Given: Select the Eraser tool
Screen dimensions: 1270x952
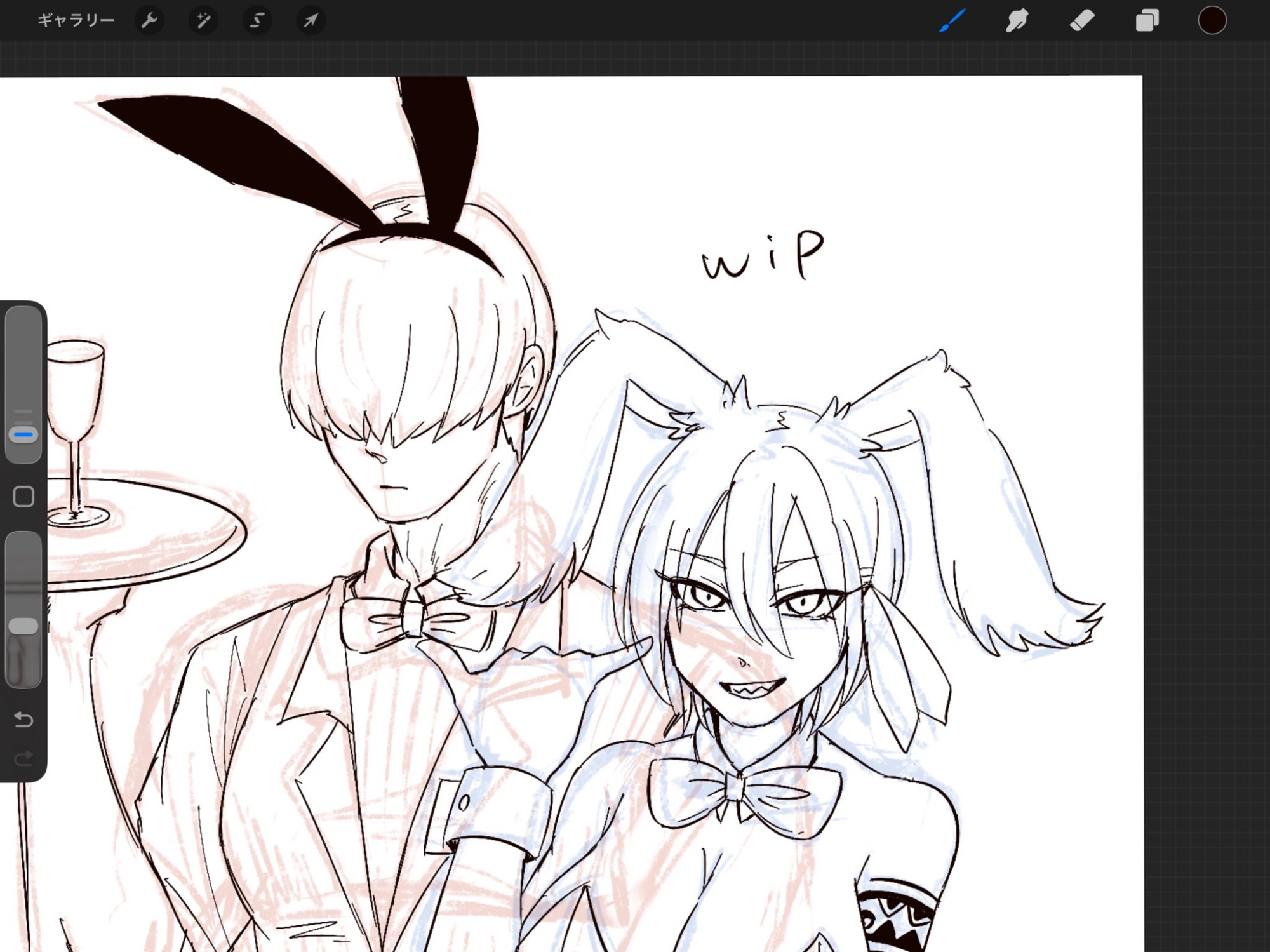Looking at the screenshot, I should (1082, 20).
